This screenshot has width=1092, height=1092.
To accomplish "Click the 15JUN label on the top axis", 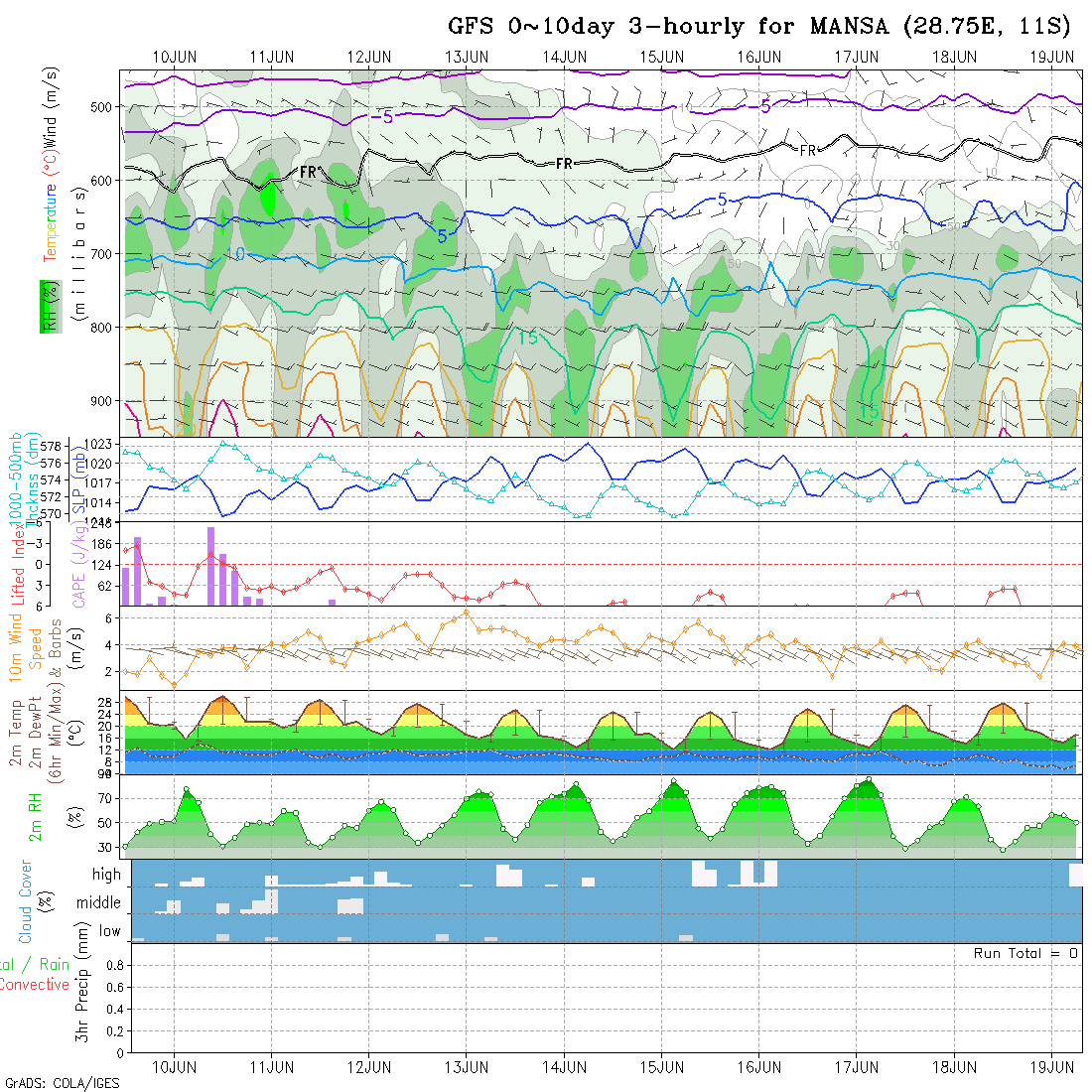I will (661, 58).
